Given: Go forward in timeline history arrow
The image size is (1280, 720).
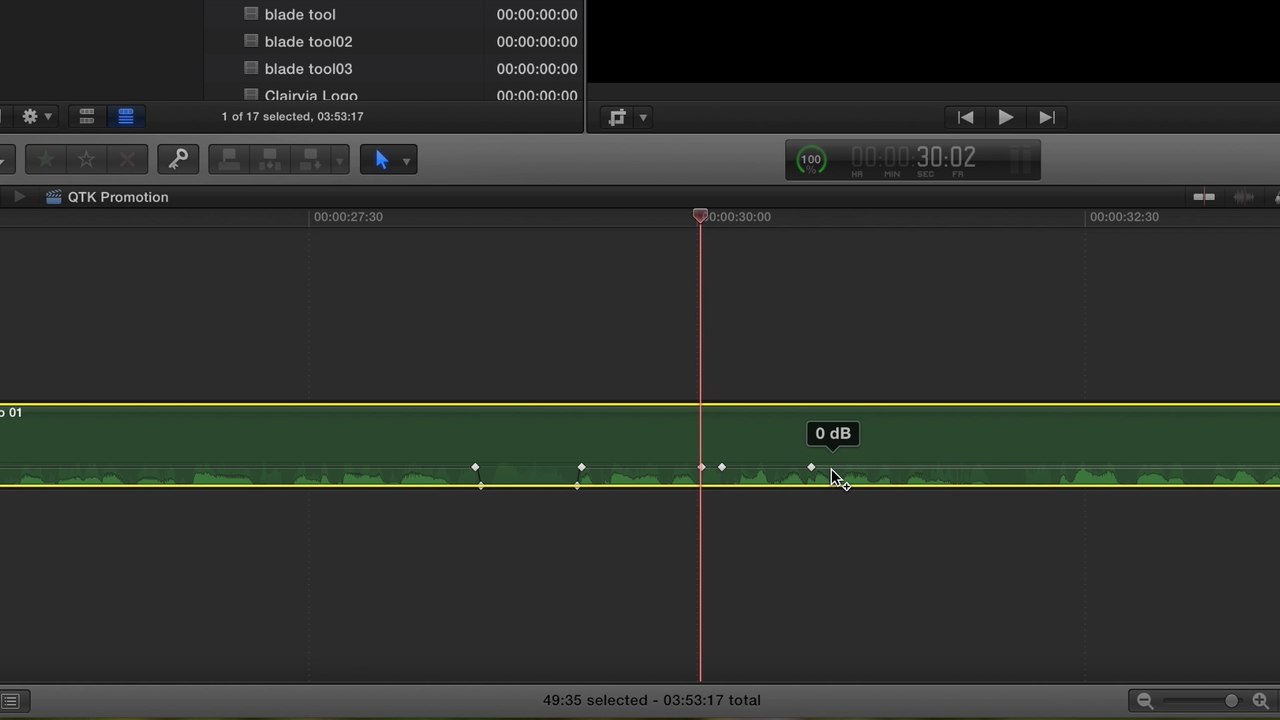Looking at the screenshot, I should tap(19, 197).
